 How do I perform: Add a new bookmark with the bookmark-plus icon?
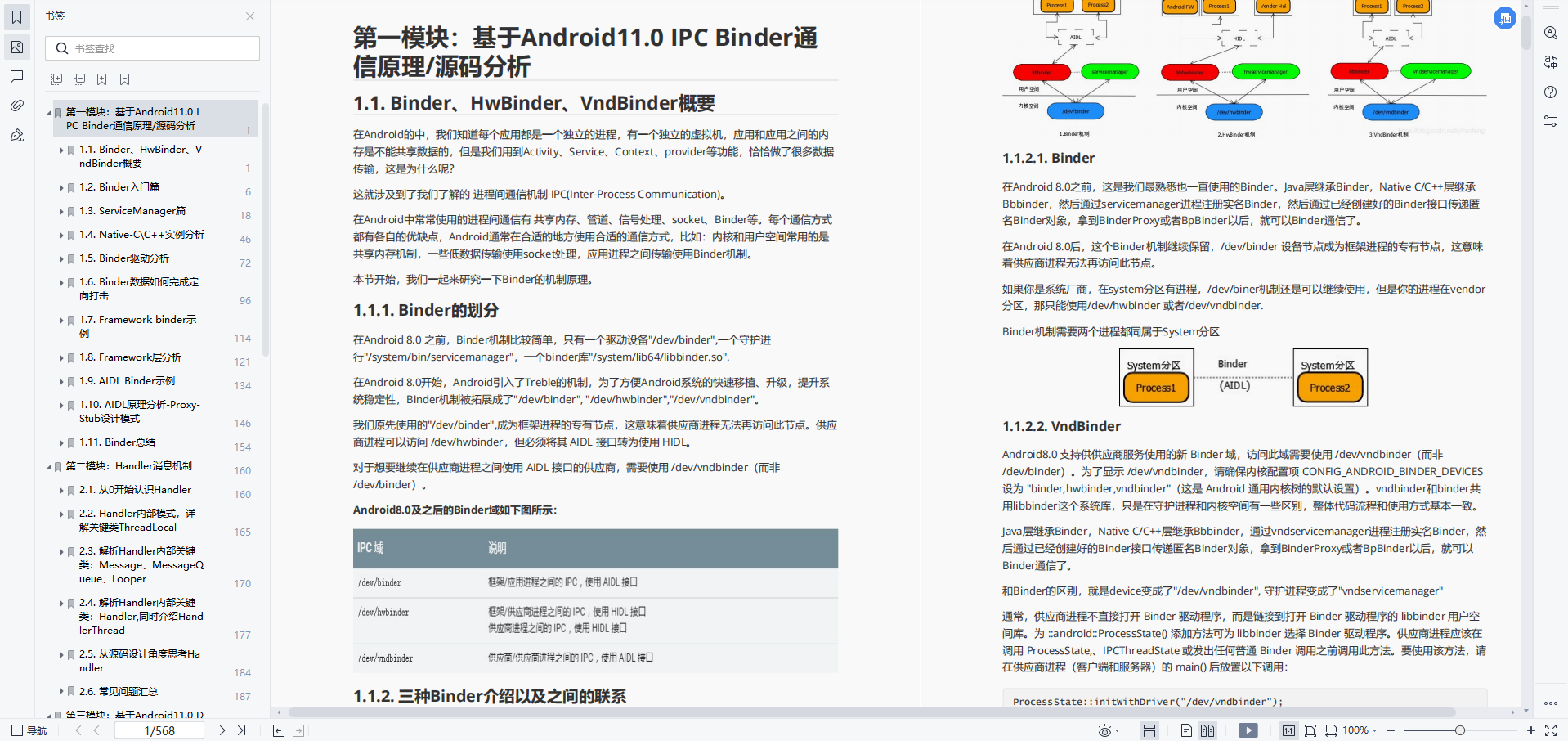(101, 79)
